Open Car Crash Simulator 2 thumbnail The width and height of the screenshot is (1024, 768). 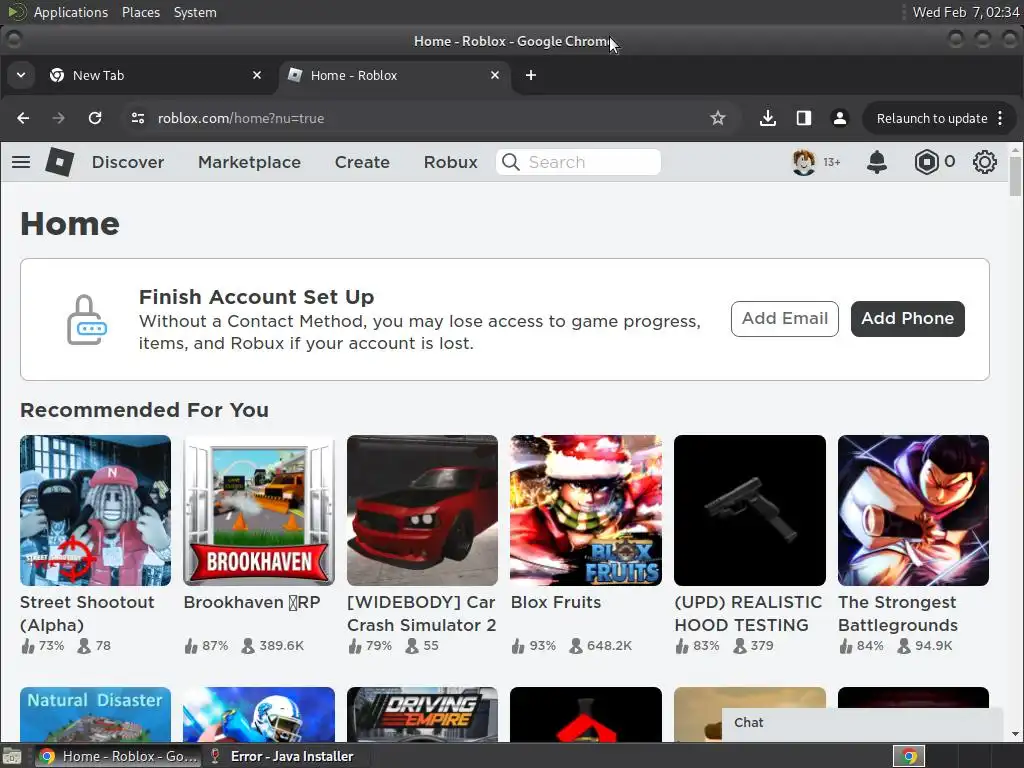coord(423,511)
